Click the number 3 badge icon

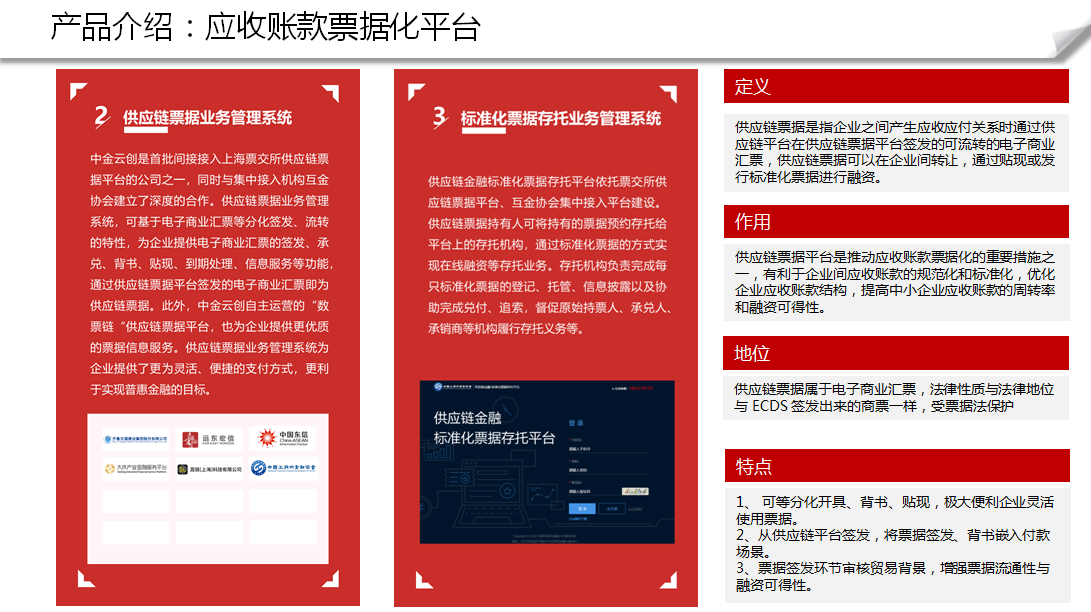pos(439,118)
